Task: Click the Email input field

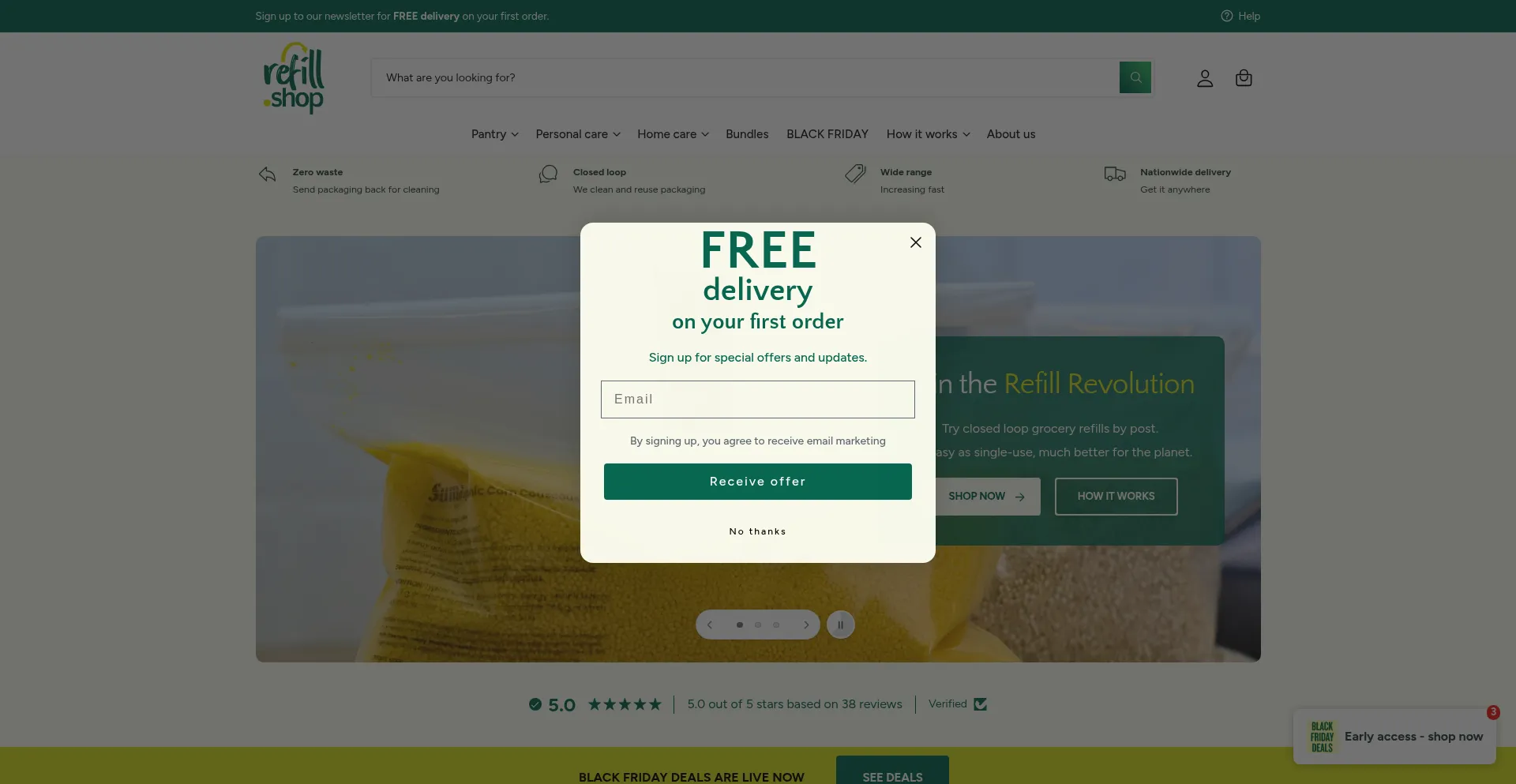Action: click(x=758, y=400)
